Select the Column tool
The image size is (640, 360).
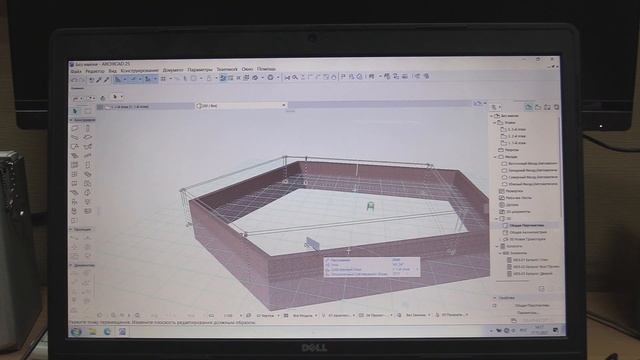click(88, 128)
